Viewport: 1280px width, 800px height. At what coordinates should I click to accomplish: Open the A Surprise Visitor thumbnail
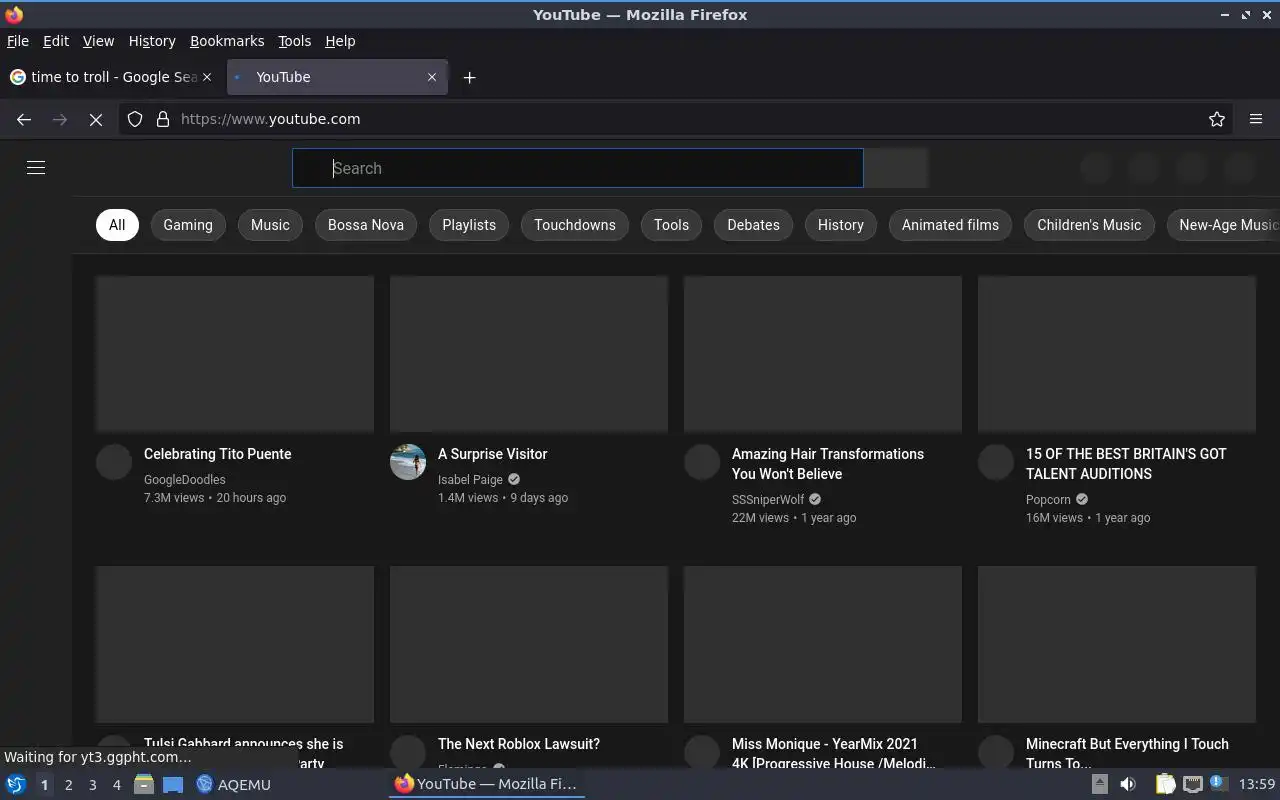(x=529, y=354)
